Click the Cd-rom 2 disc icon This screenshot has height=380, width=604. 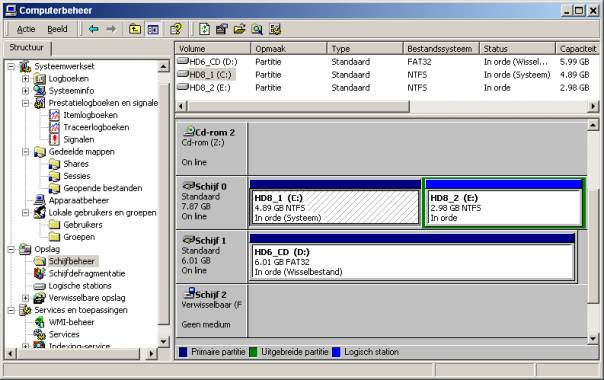point(189,131)
